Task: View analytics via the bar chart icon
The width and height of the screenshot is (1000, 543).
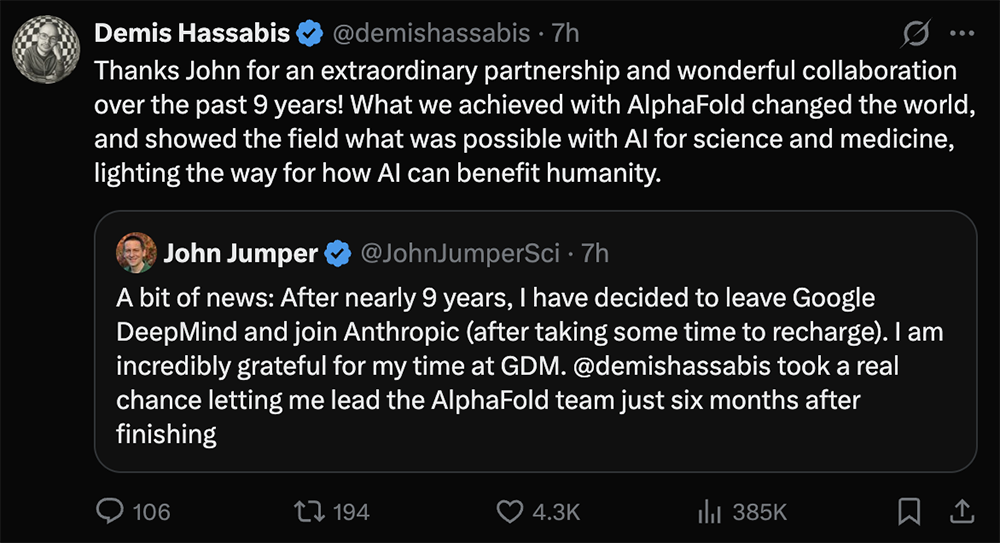Action: [709, 511]
